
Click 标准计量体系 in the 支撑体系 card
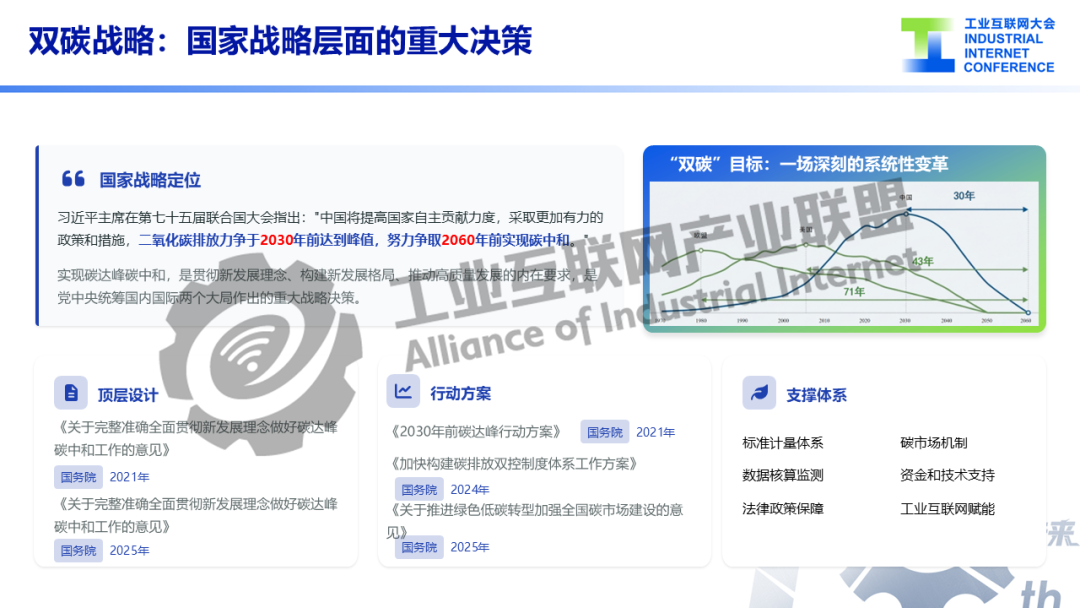783,443
